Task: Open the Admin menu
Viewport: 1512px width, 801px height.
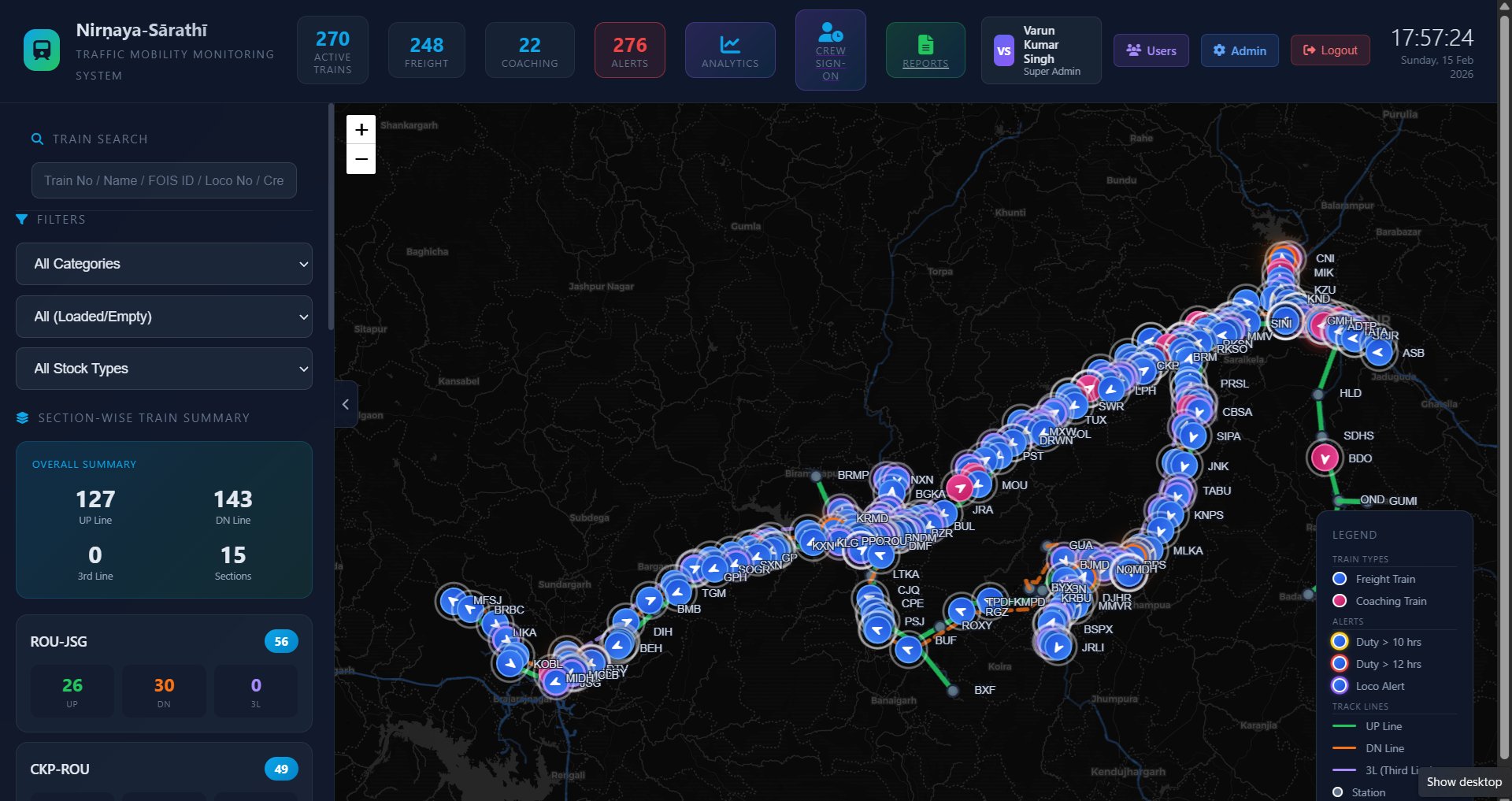Action: point(1240,50)
